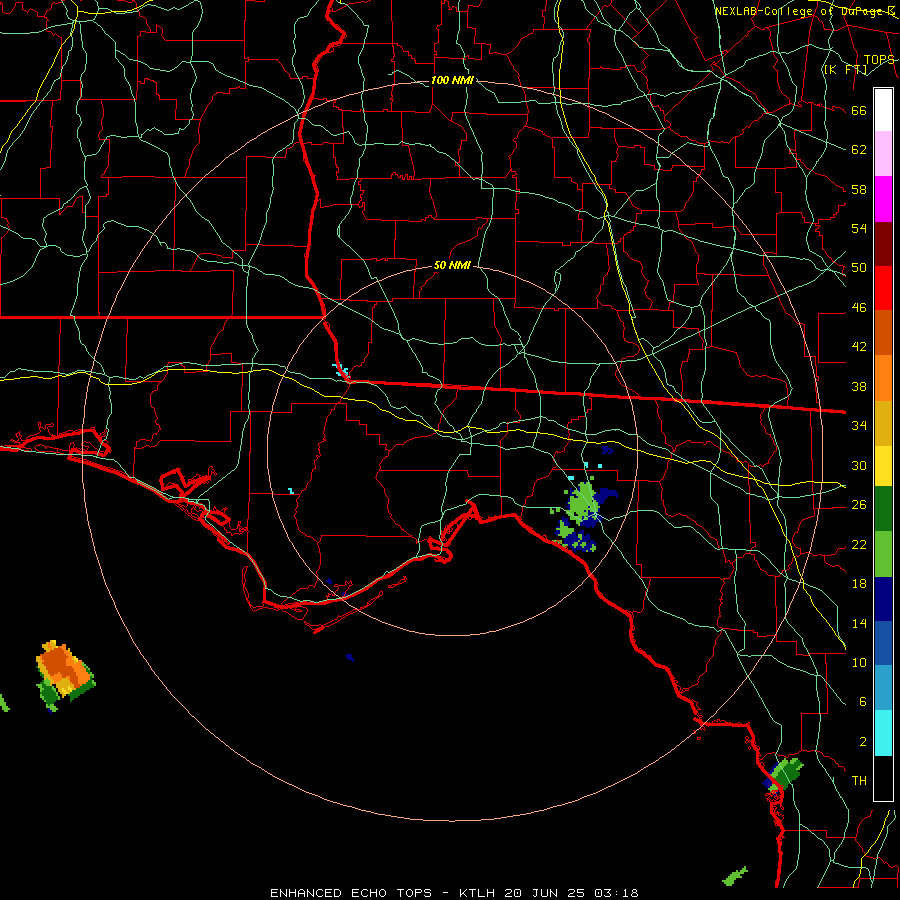This screenshot has width=900, height=900.
Task: Select the black TH legend swatch
Action: click(x=883, y=778)
